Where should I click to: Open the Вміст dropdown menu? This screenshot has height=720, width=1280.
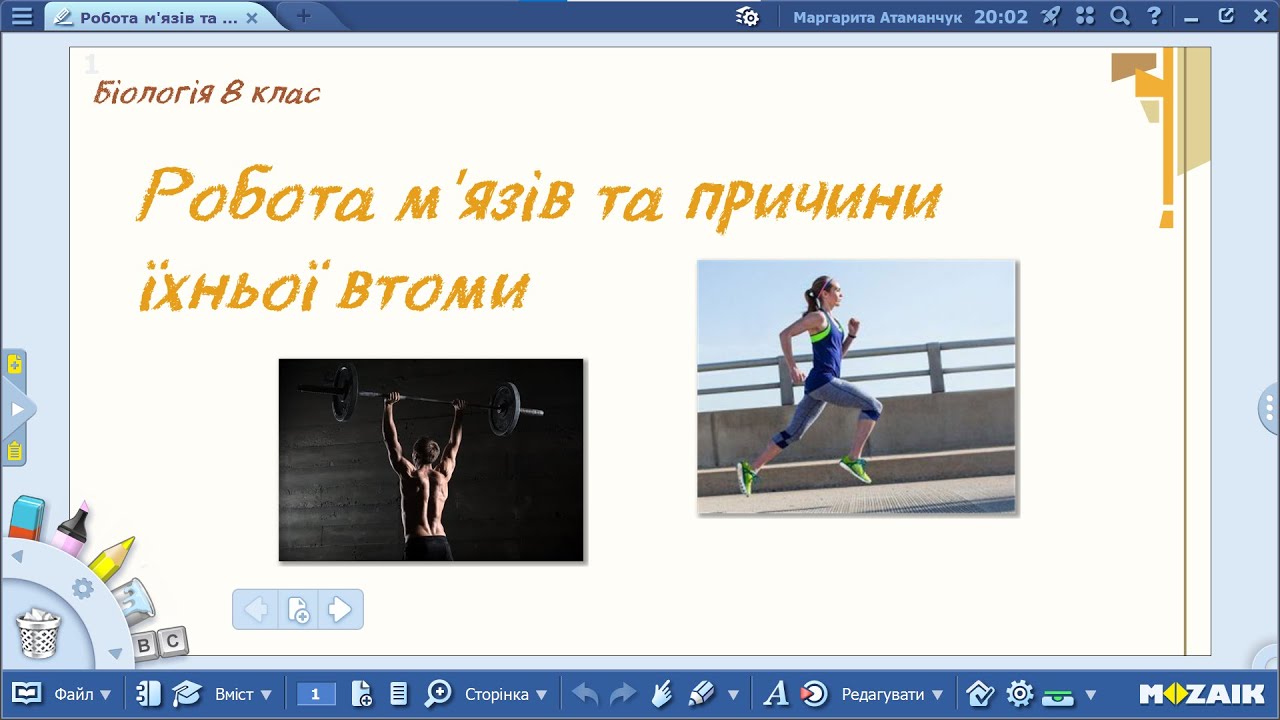click(x=243, y=694)
